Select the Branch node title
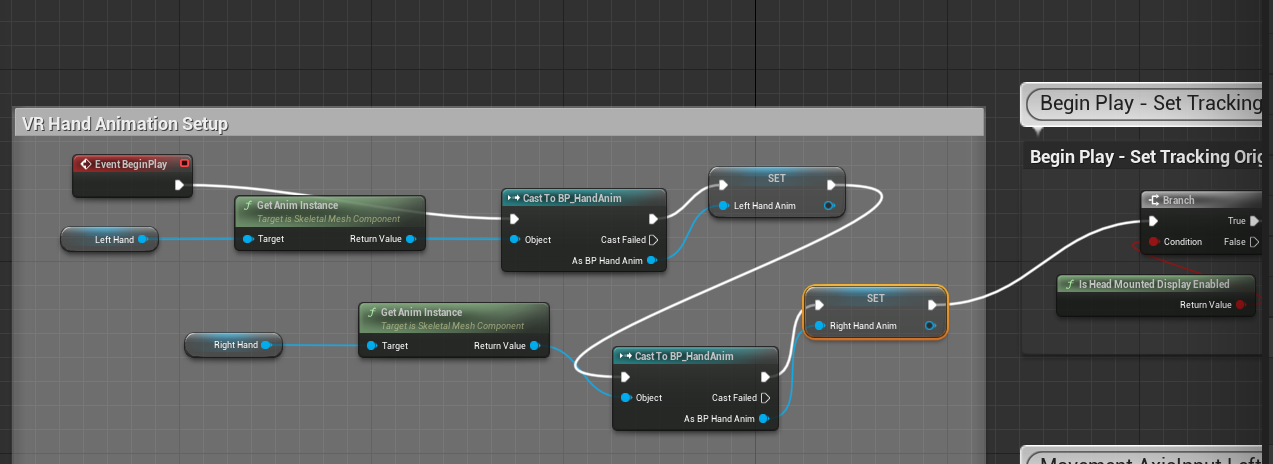 click(x=1178, y=200)
